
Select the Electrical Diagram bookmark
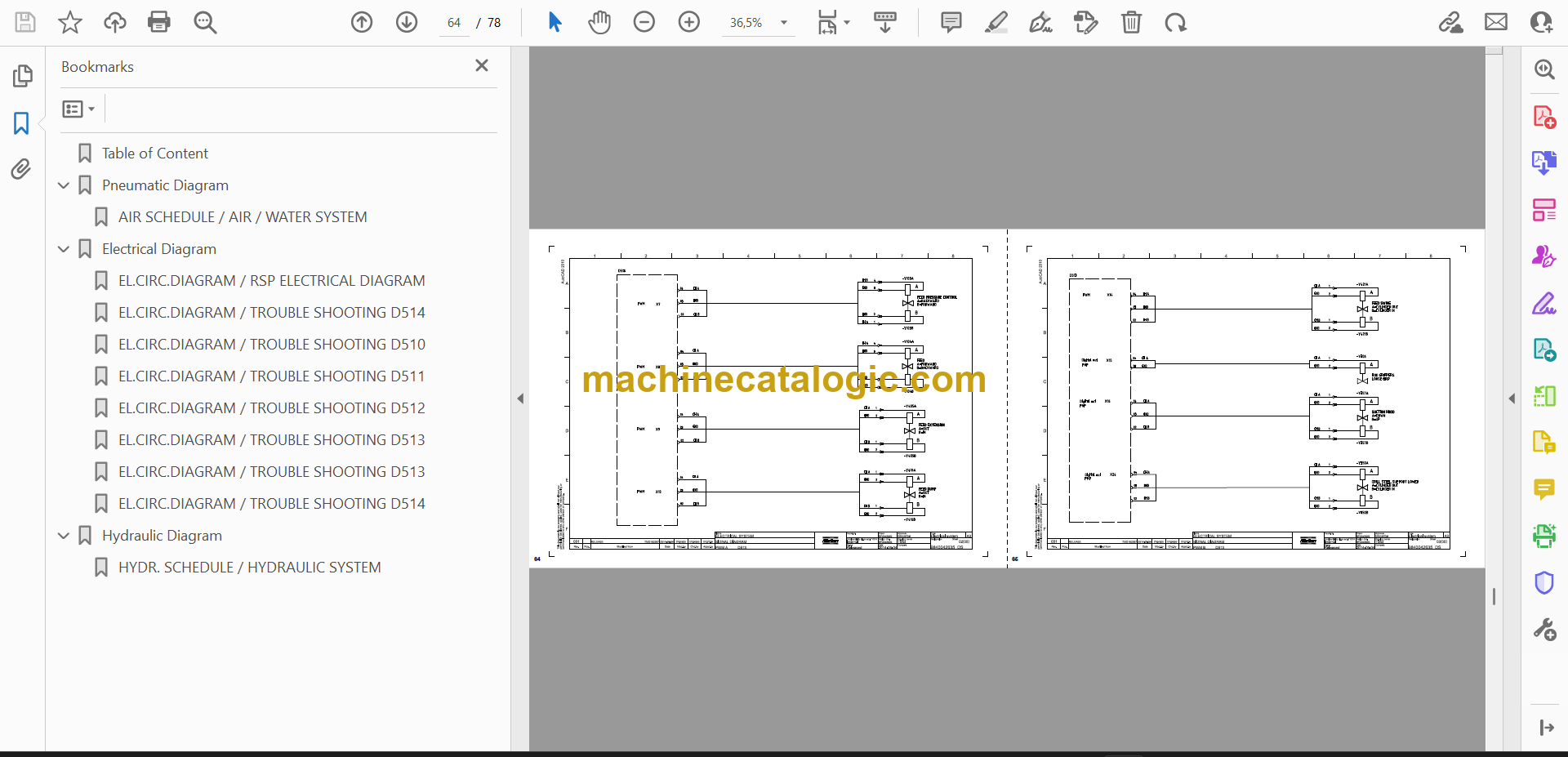[159, 249]
